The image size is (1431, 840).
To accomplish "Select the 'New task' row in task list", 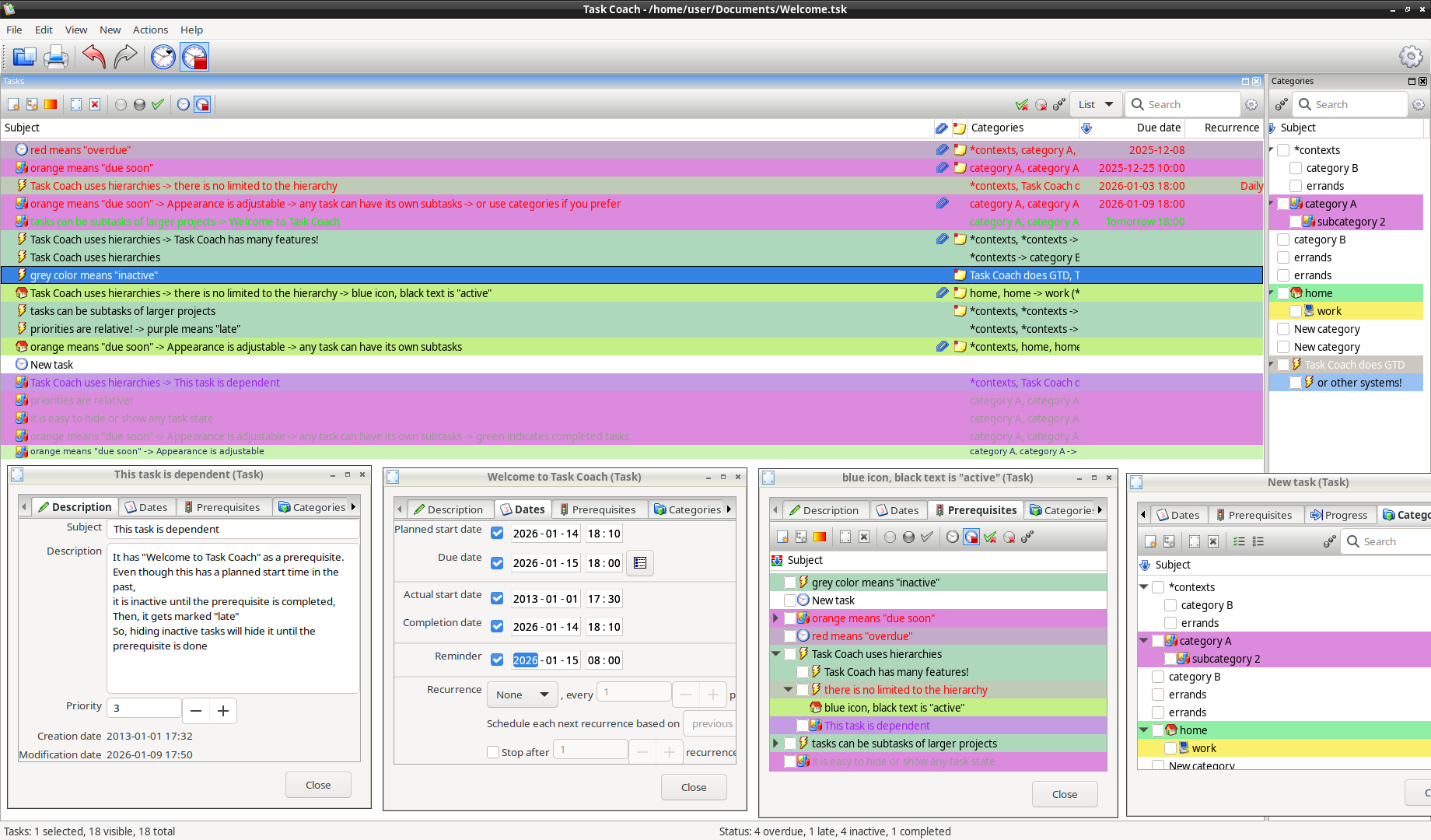I will pos(632,365).
